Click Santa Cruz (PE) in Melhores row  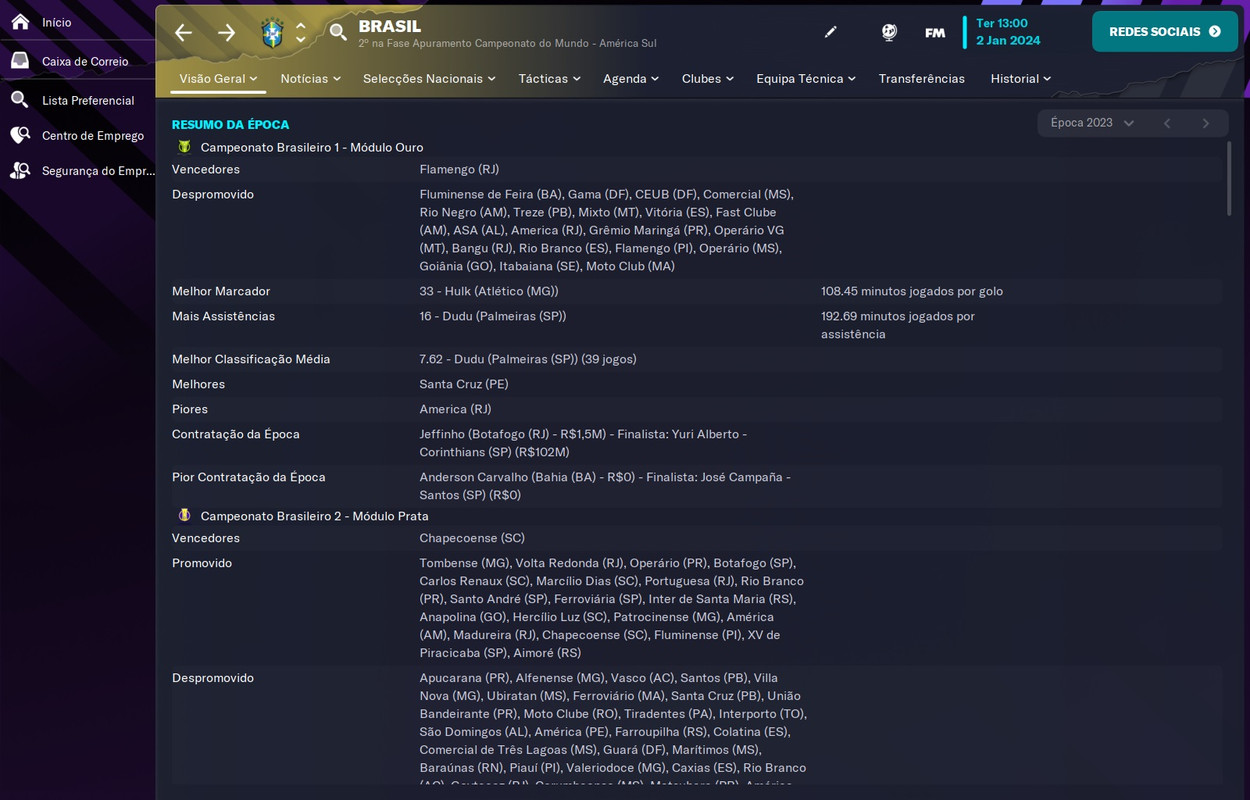[x=464, y=384]
